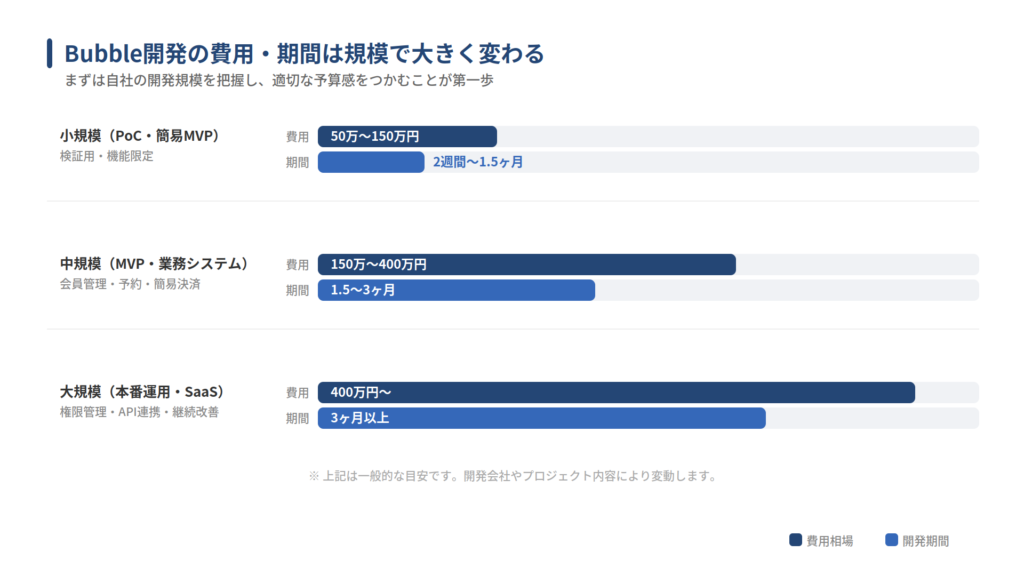Screen dimensions: 1024x576
Task: Click the 50万〜150万円 cost bar
Action: 407,136
